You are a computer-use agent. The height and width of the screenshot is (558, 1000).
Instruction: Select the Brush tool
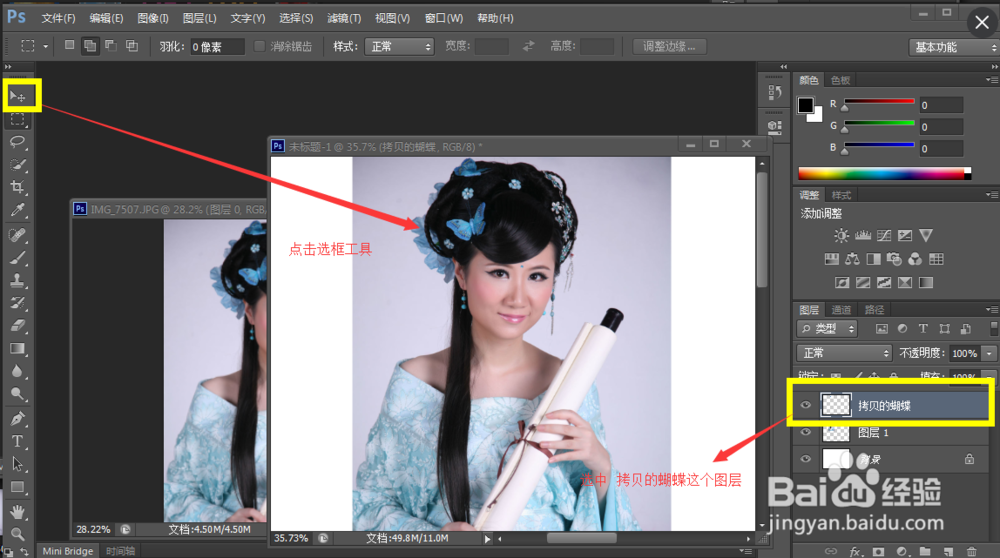(18, 258)
